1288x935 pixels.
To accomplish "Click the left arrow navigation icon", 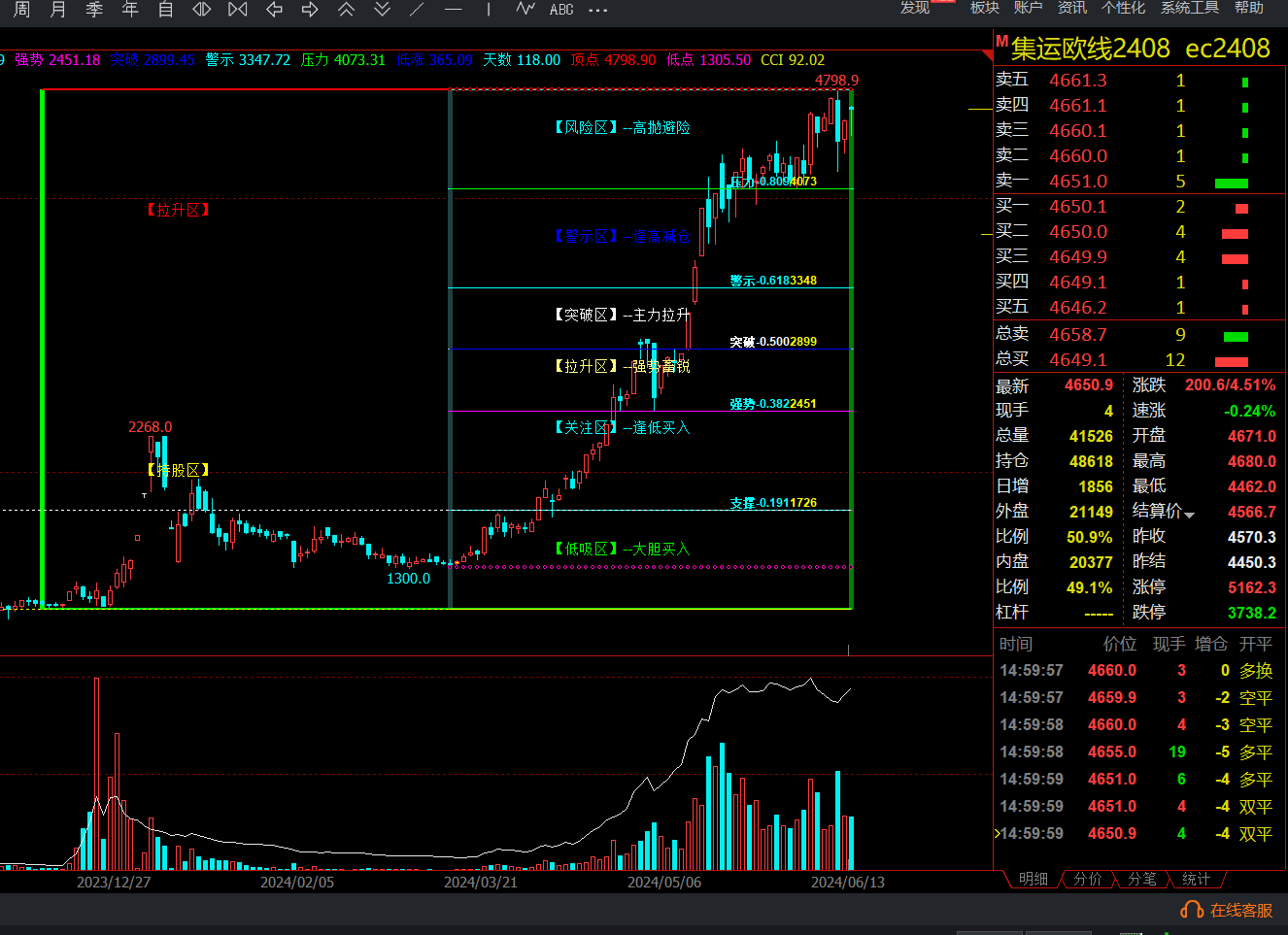I will [x=275, y=9].
